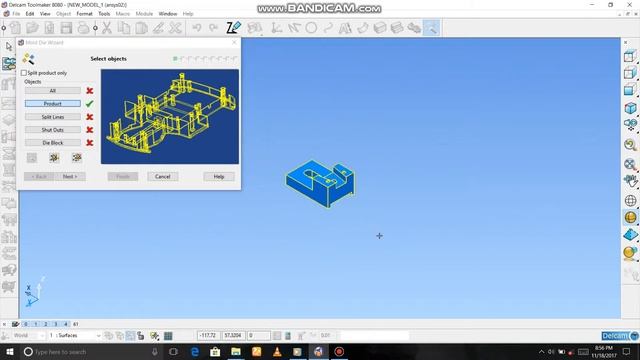
Task: Click the Z coordinate field showing 0
Action: click(258, 336)
